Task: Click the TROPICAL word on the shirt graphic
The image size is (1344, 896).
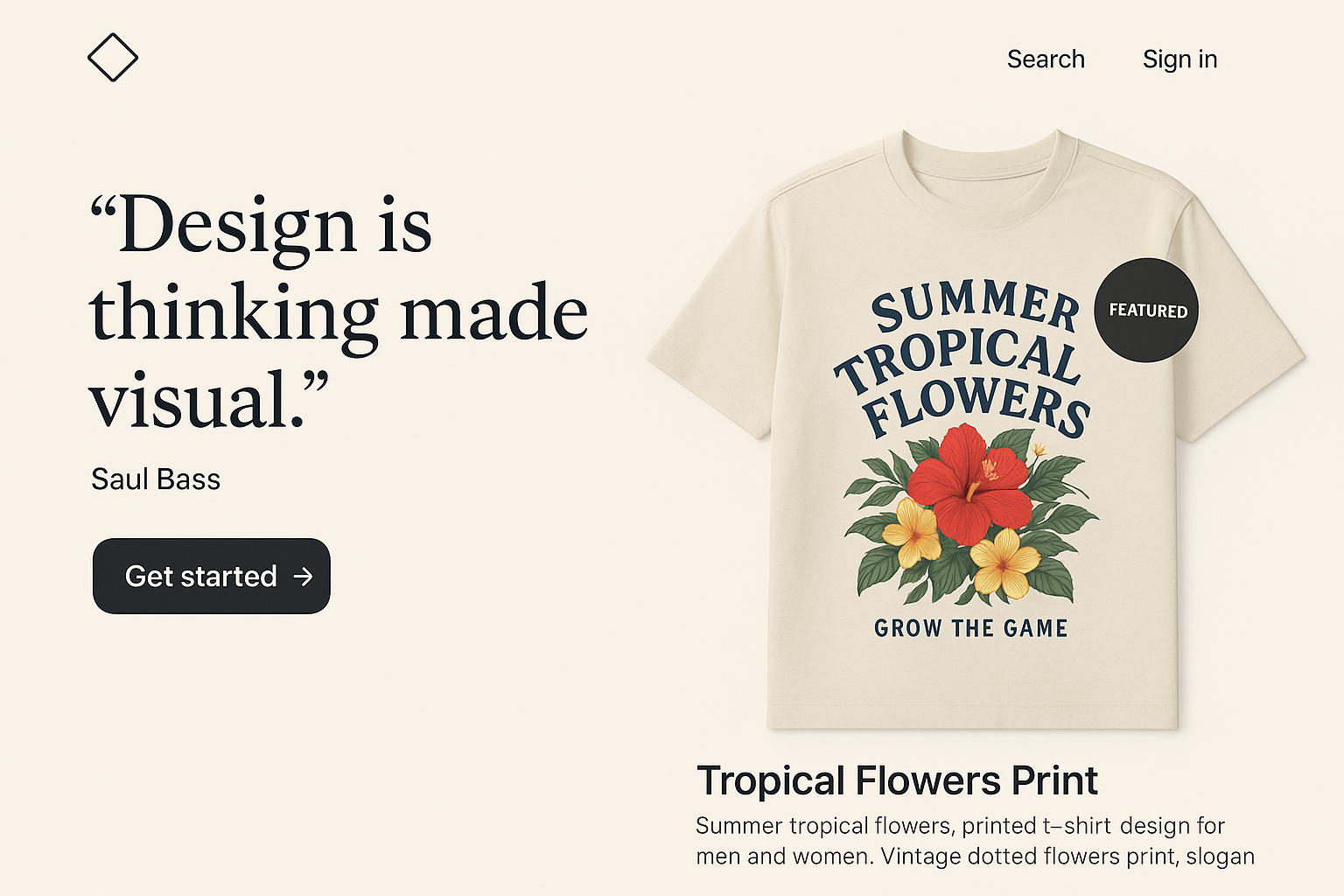Action: [958, 359]
